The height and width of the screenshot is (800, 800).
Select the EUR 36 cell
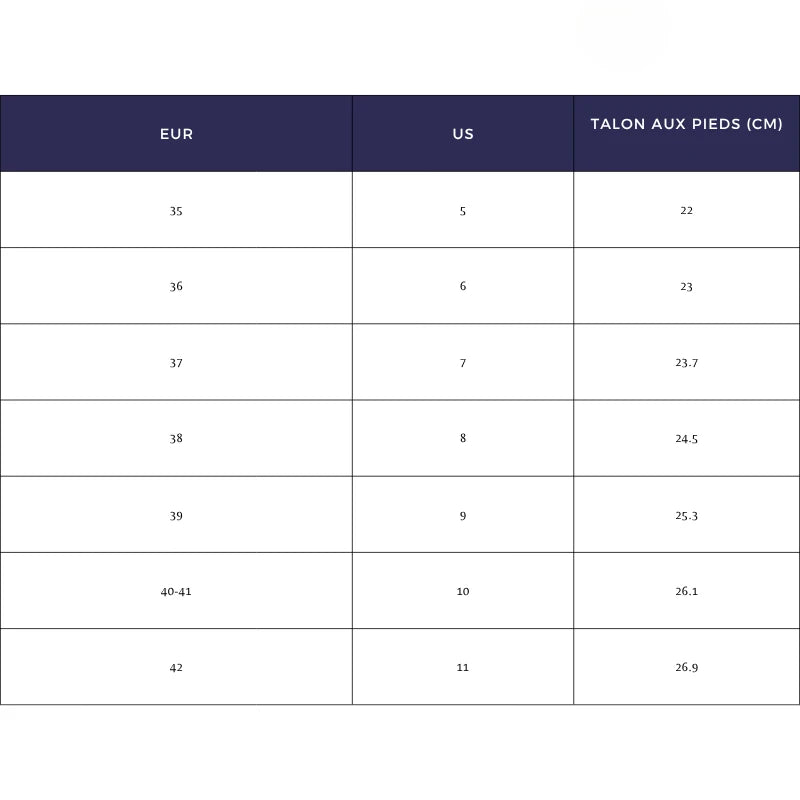pos(176,287)
